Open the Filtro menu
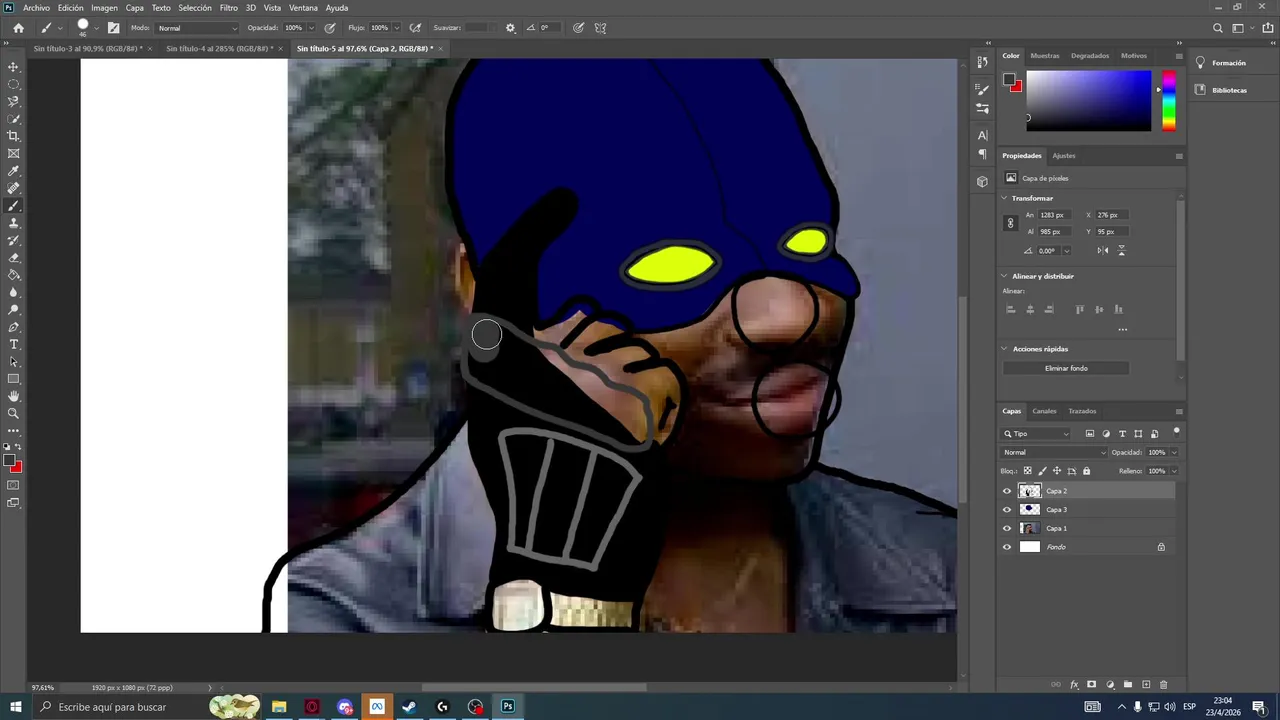 [x=229, y=8]
